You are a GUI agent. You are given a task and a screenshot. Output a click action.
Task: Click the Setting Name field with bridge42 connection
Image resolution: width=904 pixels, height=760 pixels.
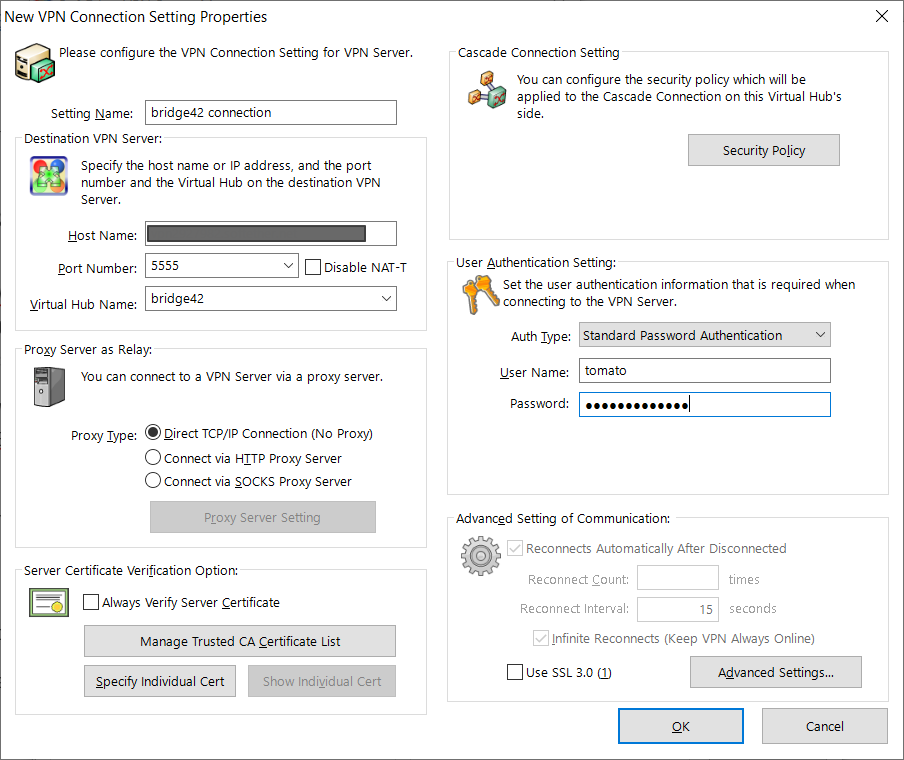(x=271, y=112)
